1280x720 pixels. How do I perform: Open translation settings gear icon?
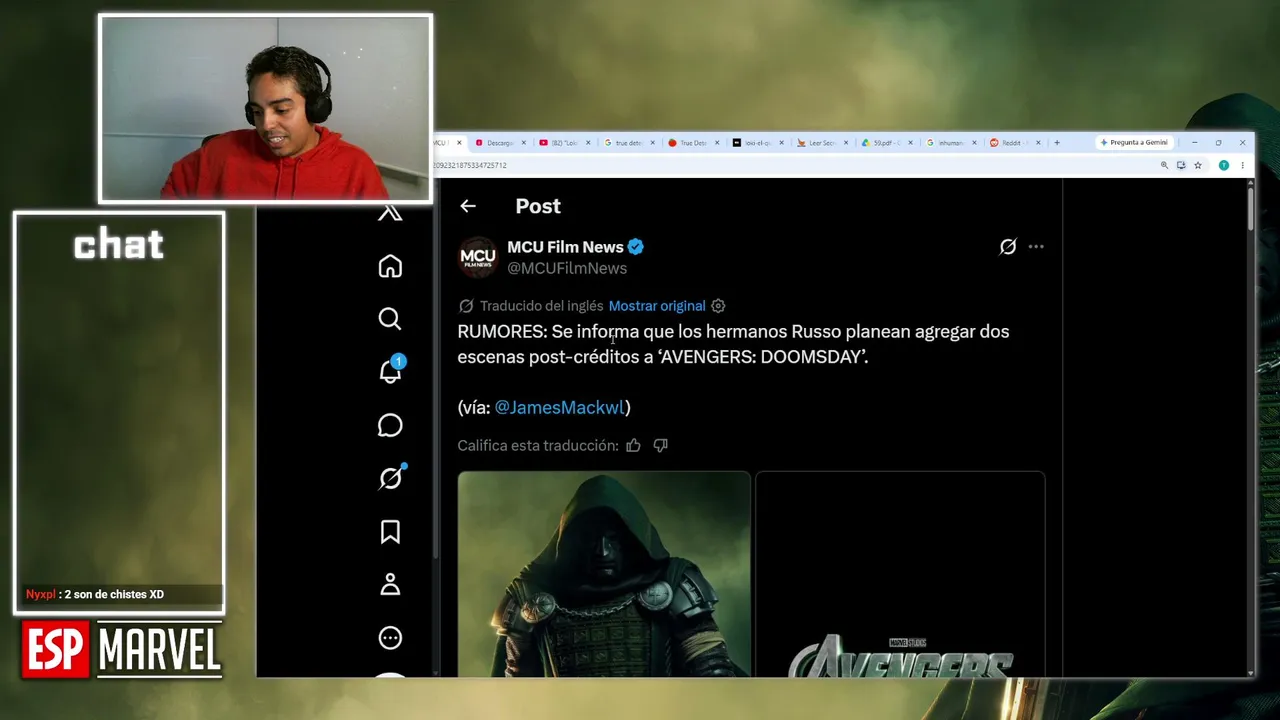point(718,306)
